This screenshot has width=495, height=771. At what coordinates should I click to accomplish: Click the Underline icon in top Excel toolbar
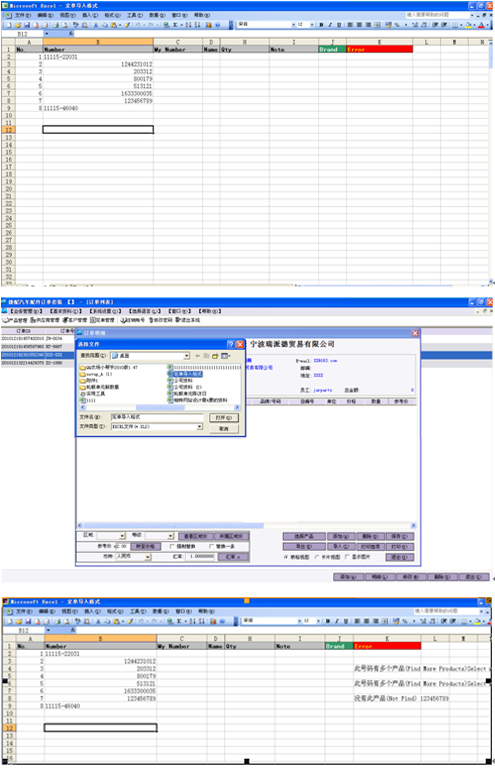click(339, 25)
